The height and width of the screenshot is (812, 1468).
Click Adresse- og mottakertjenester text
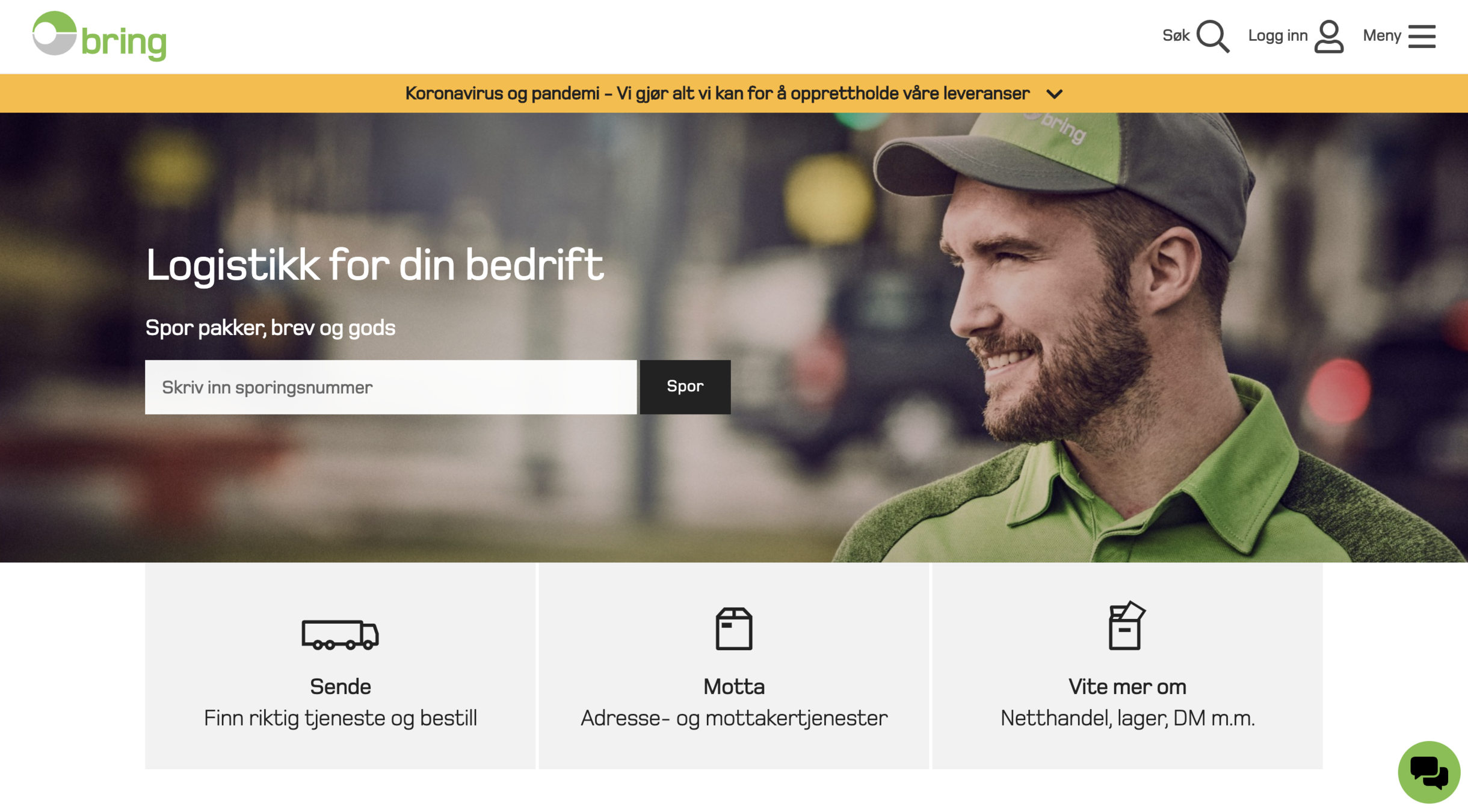733,718
